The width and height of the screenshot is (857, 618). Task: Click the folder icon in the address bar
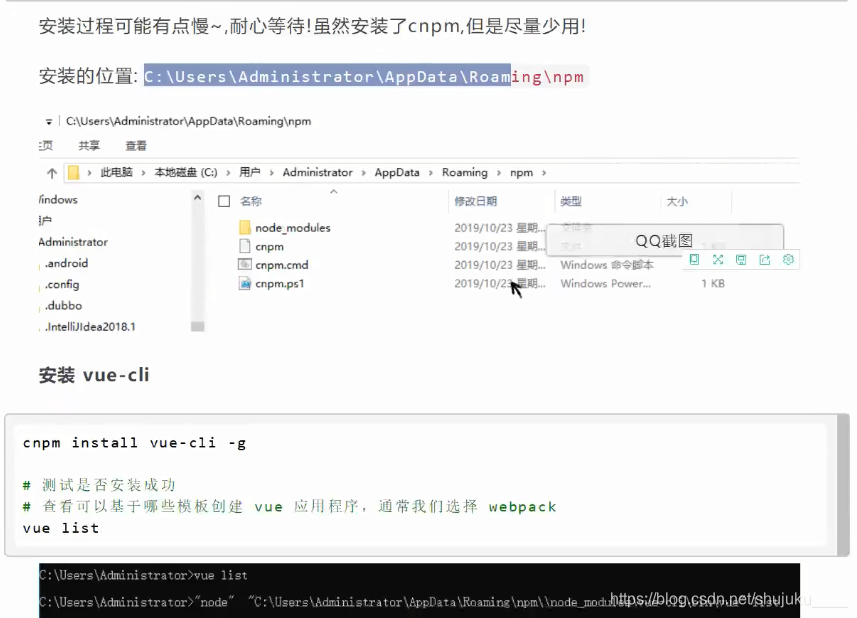click(x=74, y=172)
